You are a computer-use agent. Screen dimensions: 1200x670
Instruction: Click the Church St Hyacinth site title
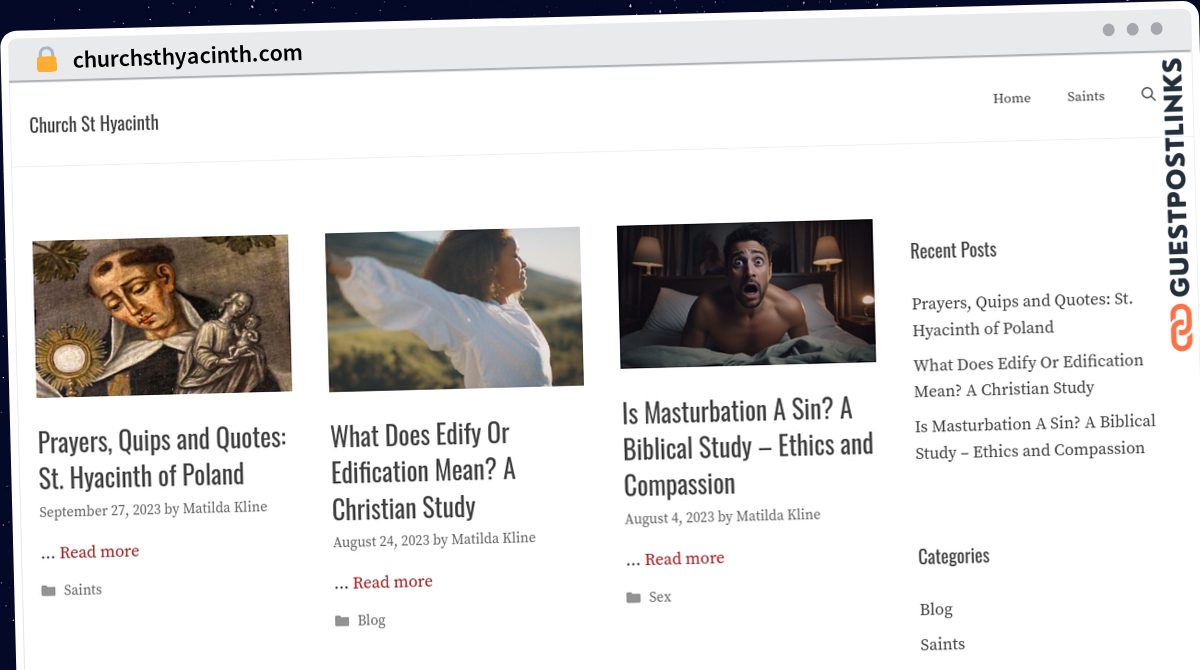click(x=94, y=124)
